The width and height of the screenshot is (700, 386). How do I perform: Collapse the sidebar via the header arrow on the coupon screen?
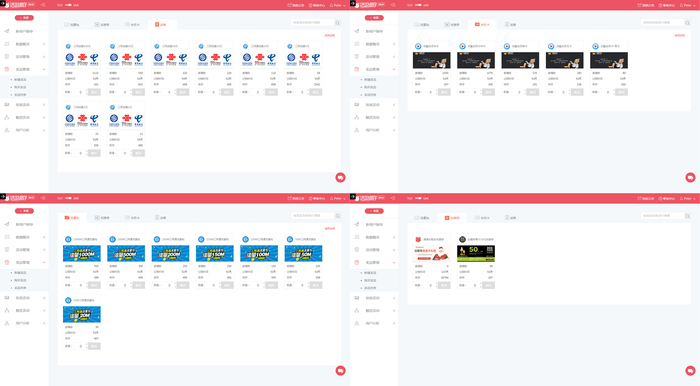pos(393,198)
